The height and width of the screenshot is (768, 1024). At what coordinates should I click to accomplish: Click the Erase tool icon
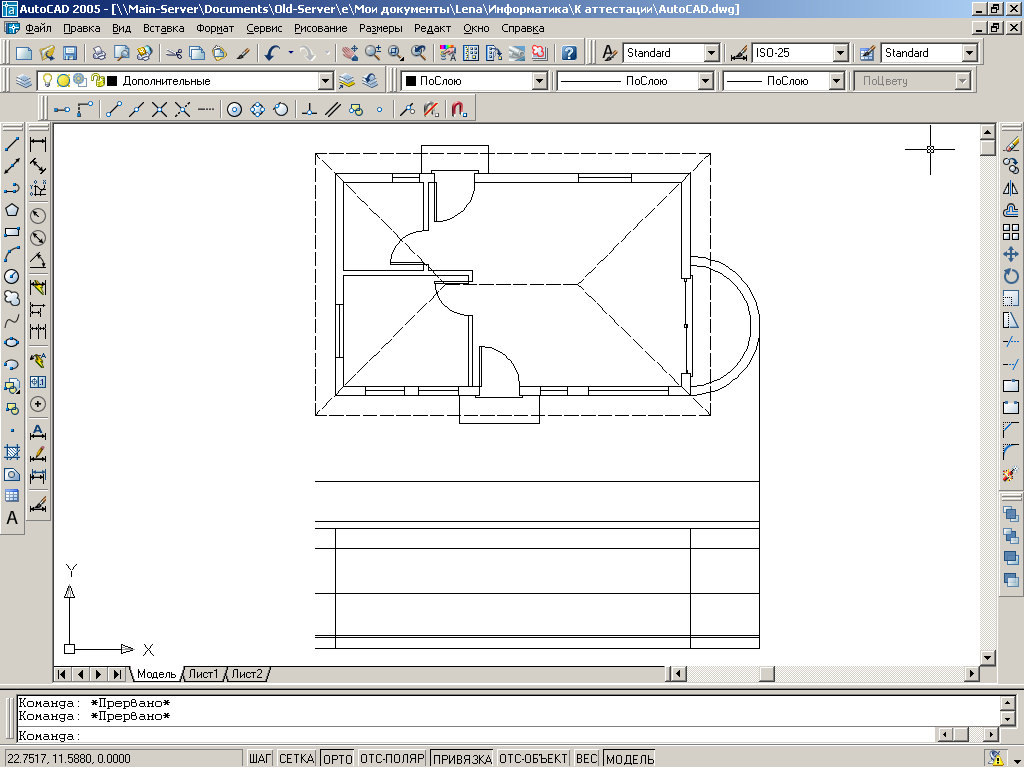[1010, 144]
